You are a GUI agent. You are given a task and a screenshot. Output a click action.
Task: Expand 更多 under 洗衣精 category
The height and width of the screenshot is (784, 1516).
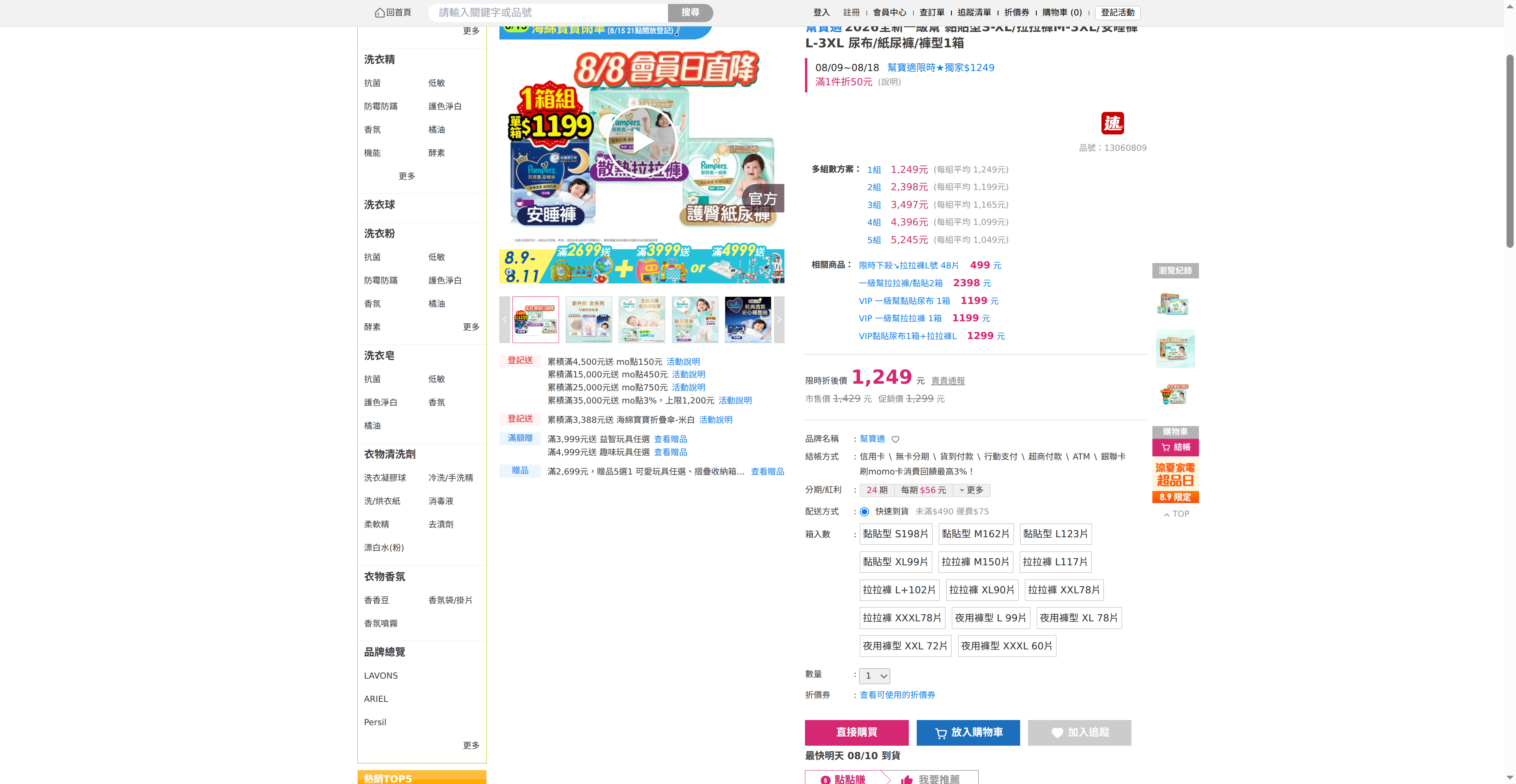click(407, 176)
